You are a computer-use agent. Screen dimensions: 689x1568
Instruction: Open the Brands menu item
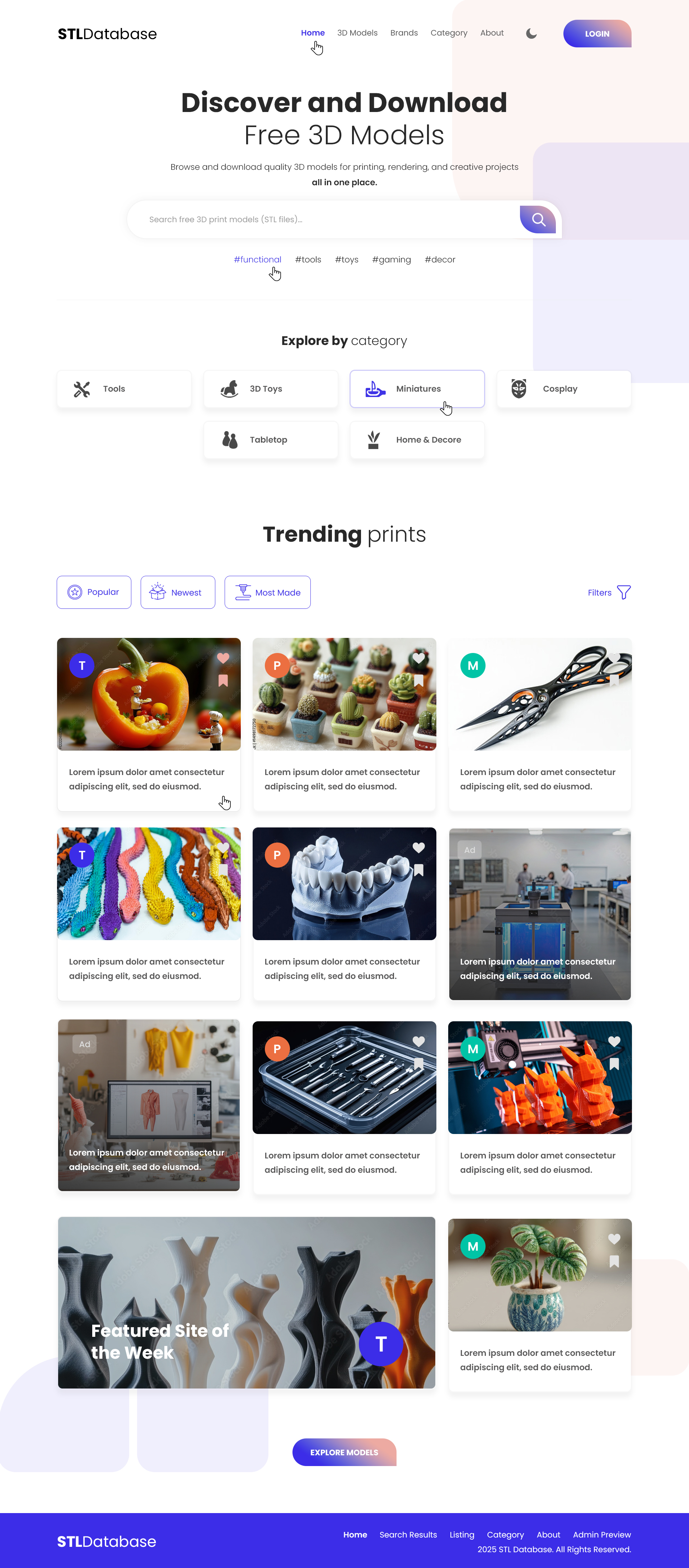click(x=404, y=33)
